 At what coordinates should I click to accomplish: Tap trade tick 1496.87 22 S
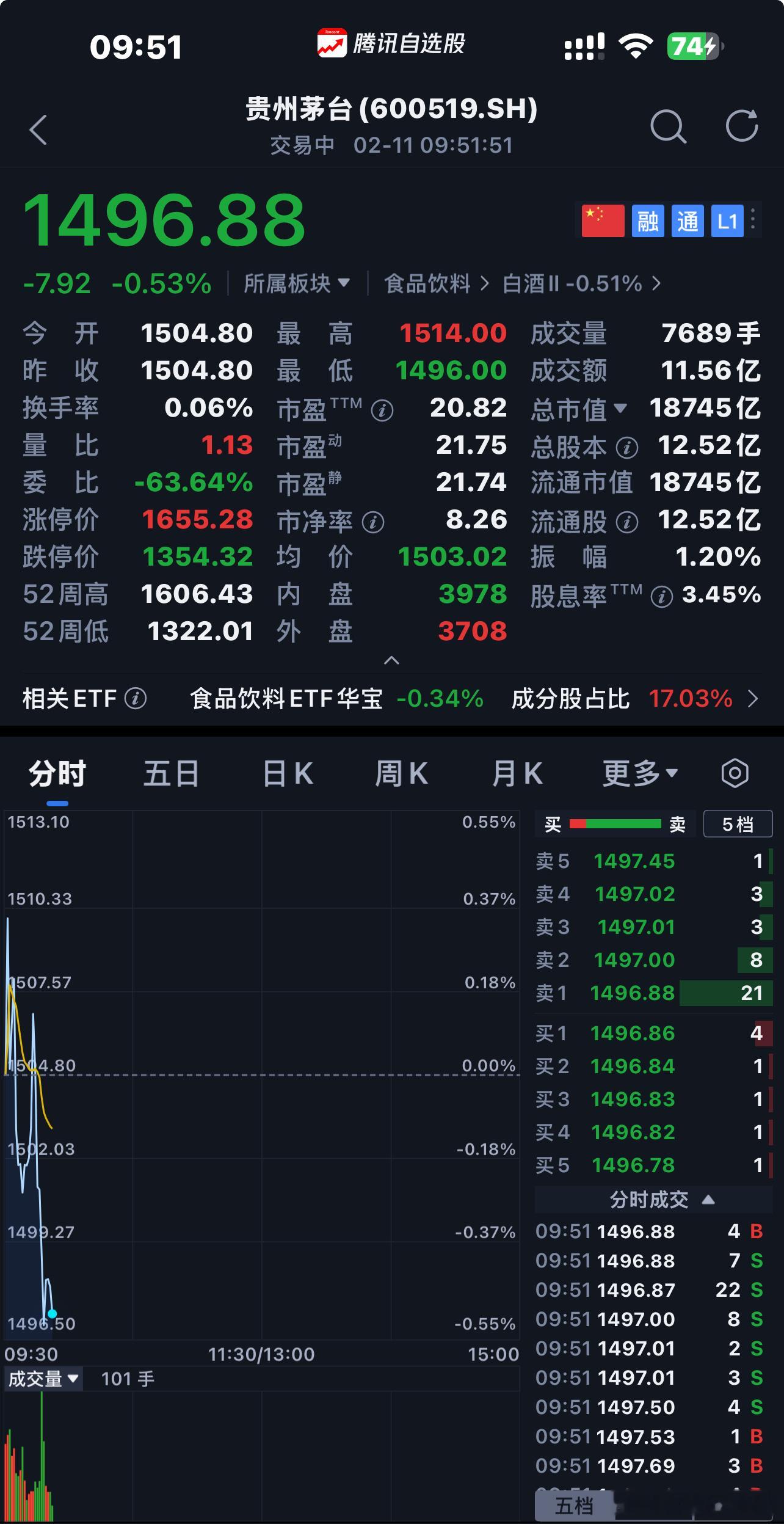click(650, 1289)
